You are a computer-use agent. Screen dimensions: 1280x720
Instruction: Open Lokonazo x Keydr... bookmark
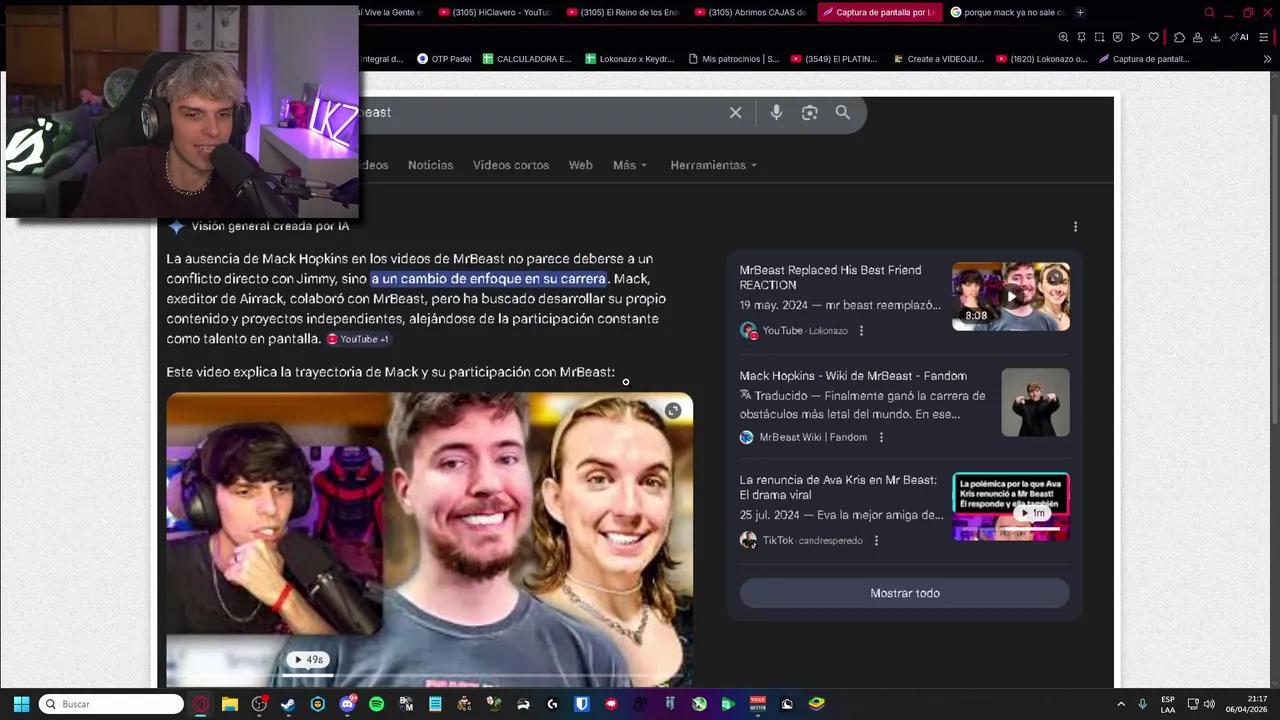630,59
